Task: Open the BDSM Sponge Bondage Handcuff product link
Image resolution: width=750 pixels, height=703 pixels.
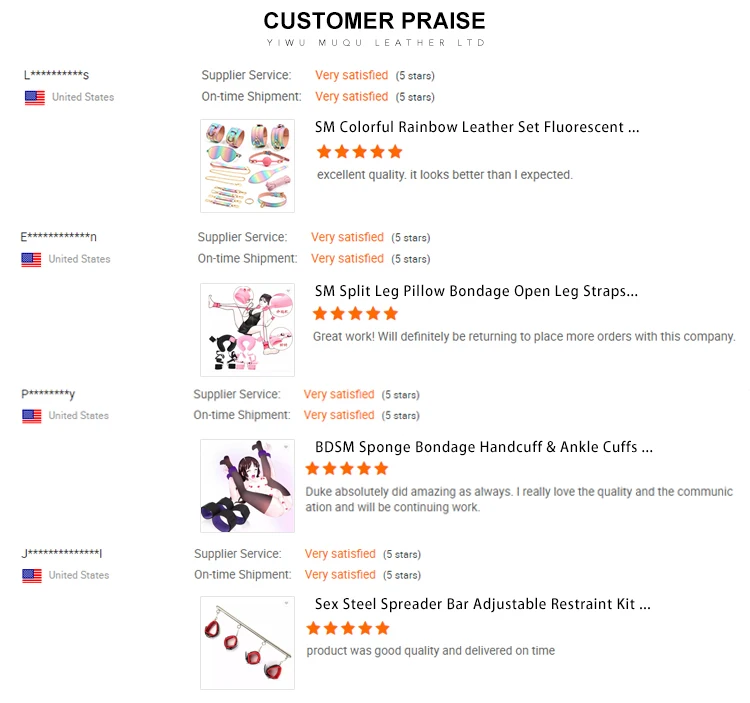Action: point(483,447)
